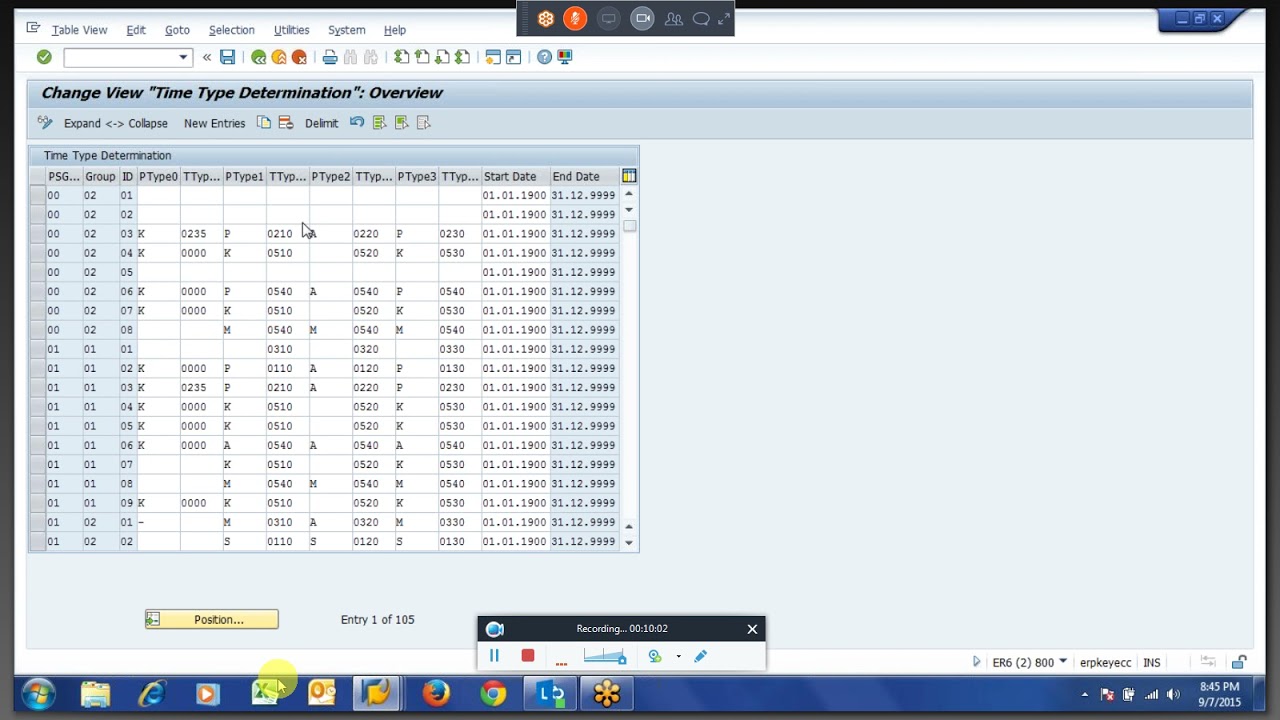Adjust the recorder audio level slider
1280x720 pixels.
tap(605, 656)
